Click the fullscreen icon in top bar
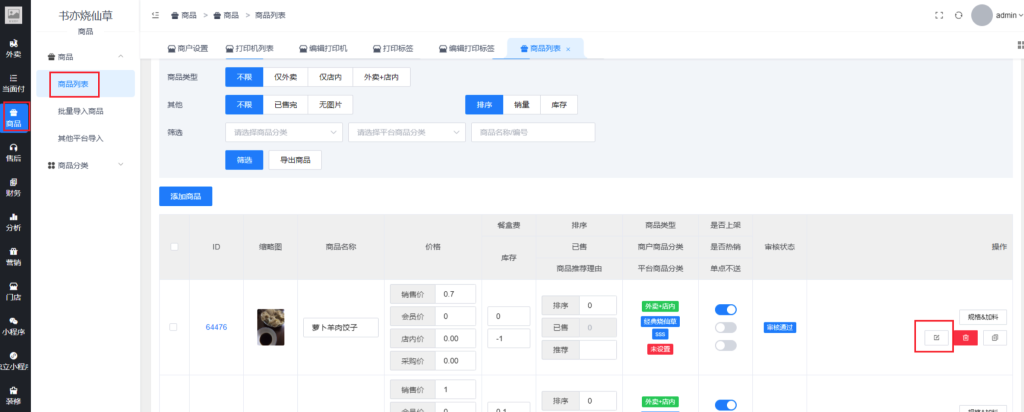 tap(938, 15)
